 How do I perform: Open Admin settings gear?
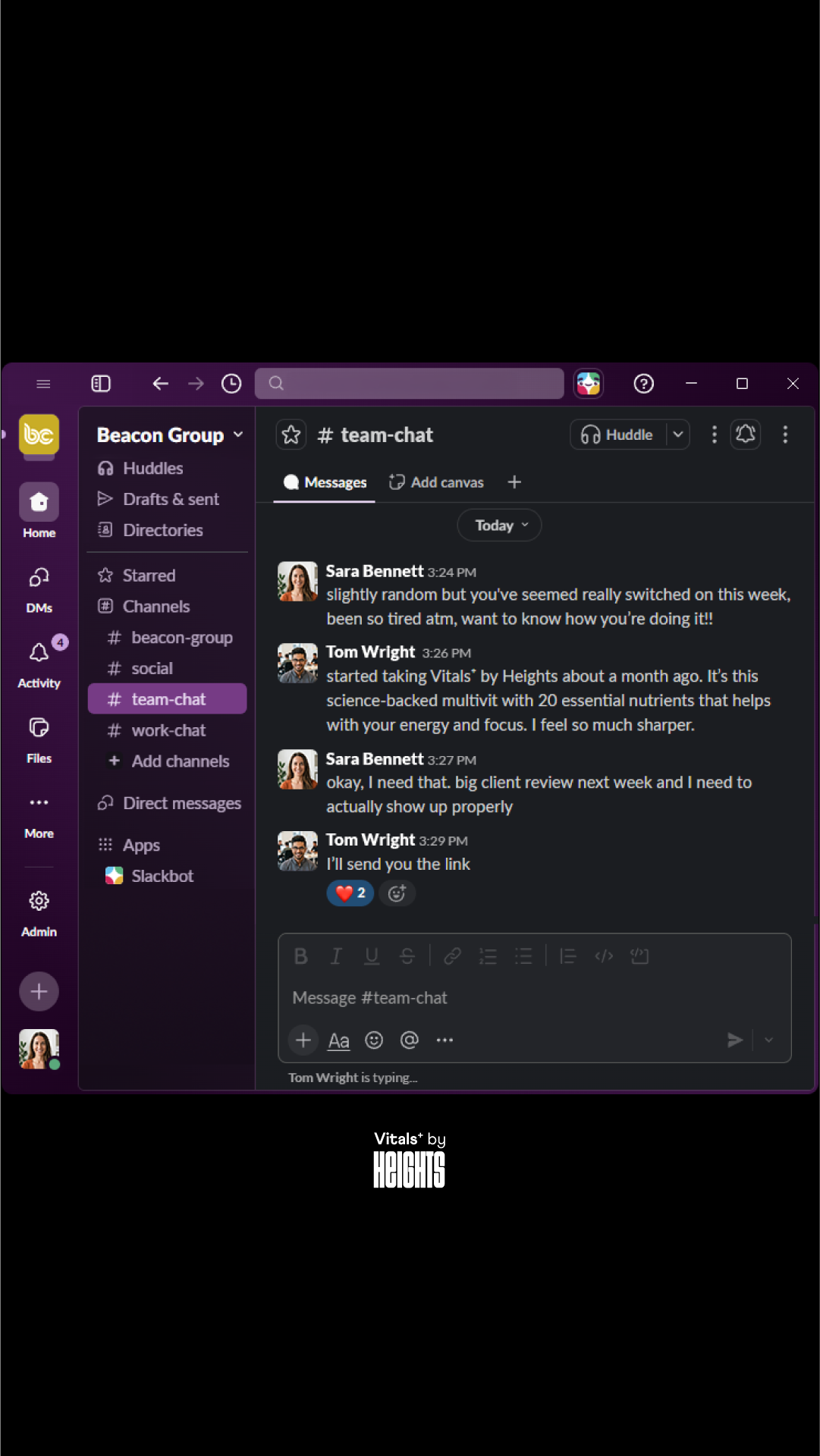pyautogui.click(x=39, y=913)
